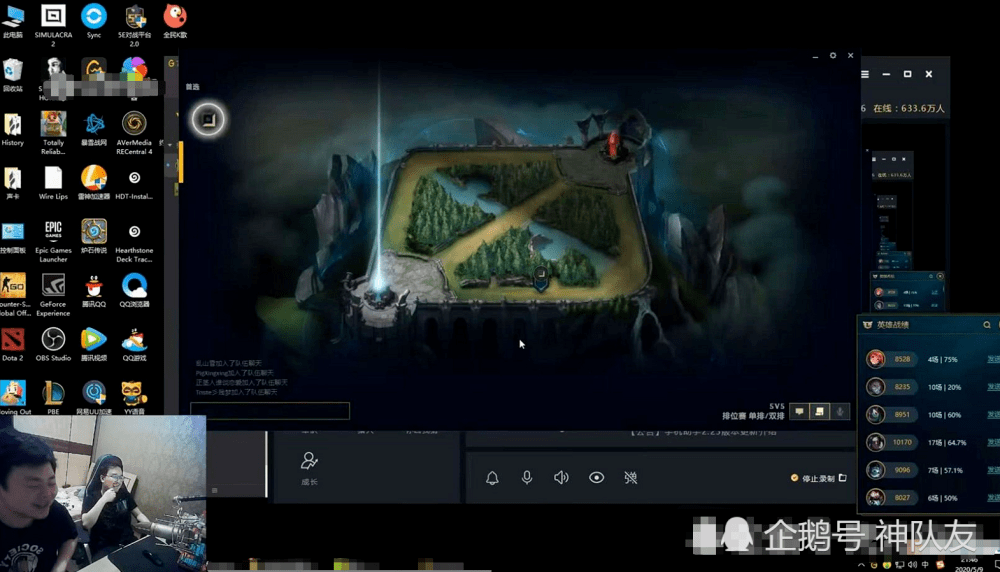
Task: Open the Recycle Bin on the desktop
Action: (13, 75)
